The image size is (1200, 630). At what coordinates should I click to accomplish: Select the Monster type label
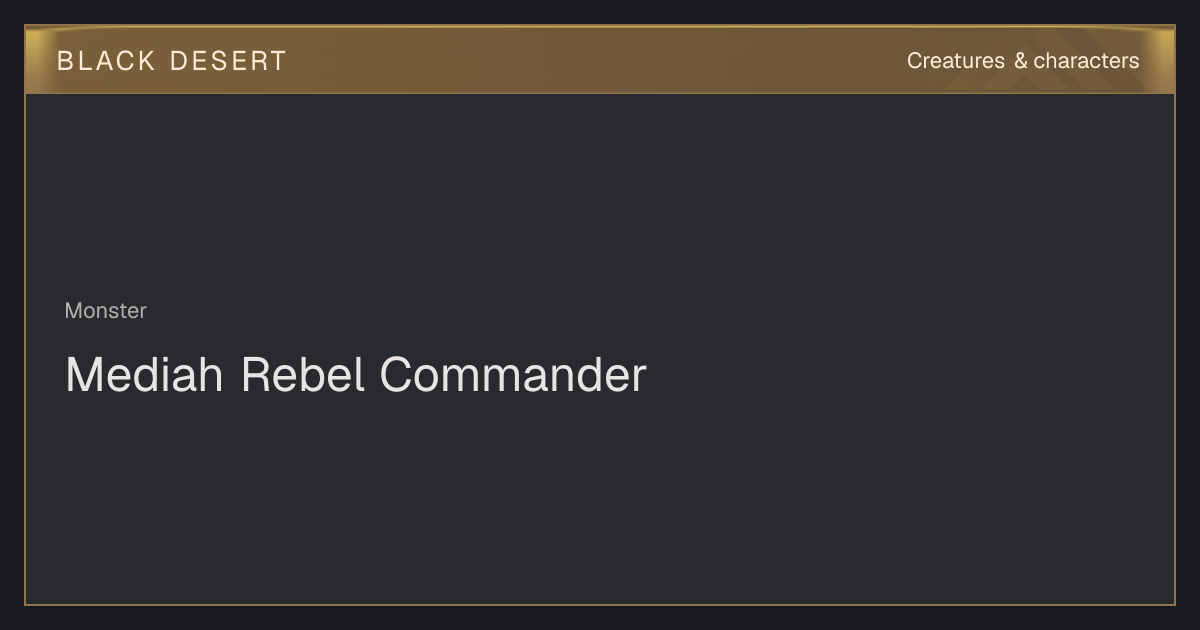pos(105,311)
